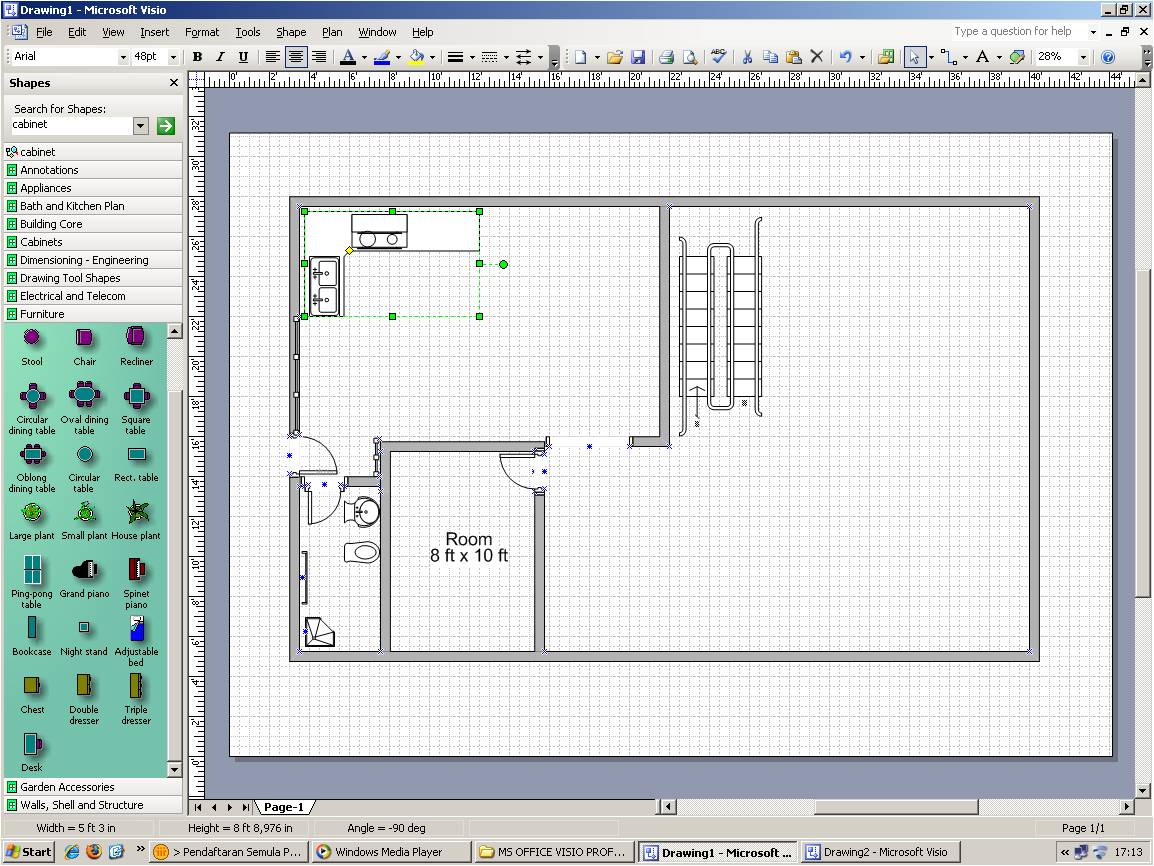This screenshot has width=1154, height=866.
Task: Open Windows Media Player from taskbar
Action: pyautogui.click(x=391, y=852)
